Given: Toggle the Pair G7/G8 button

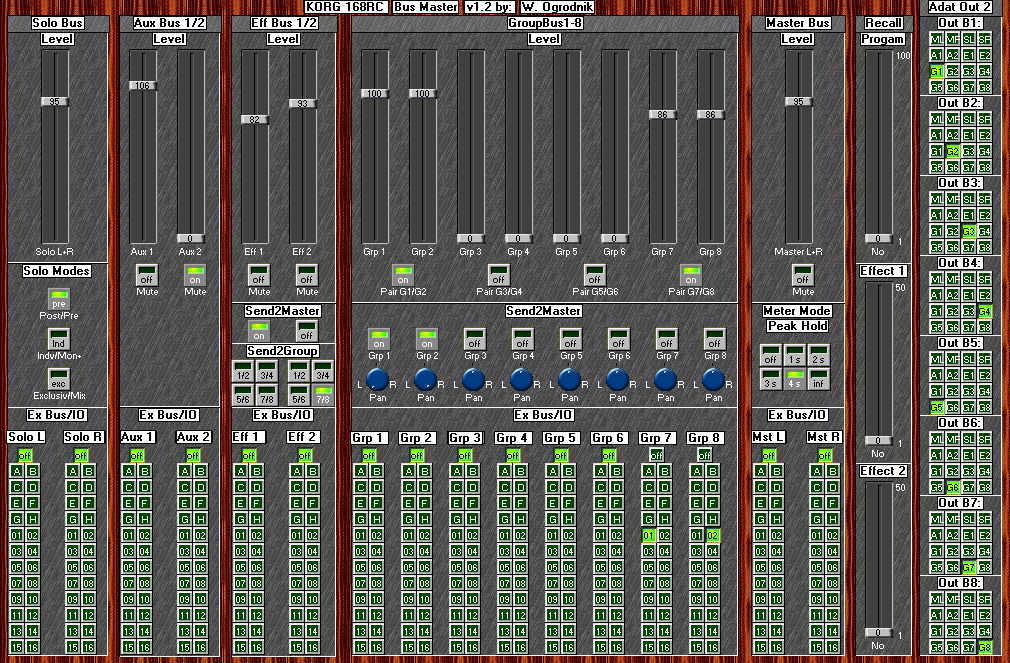Looking at the screenshot, I should click(691, 275).
